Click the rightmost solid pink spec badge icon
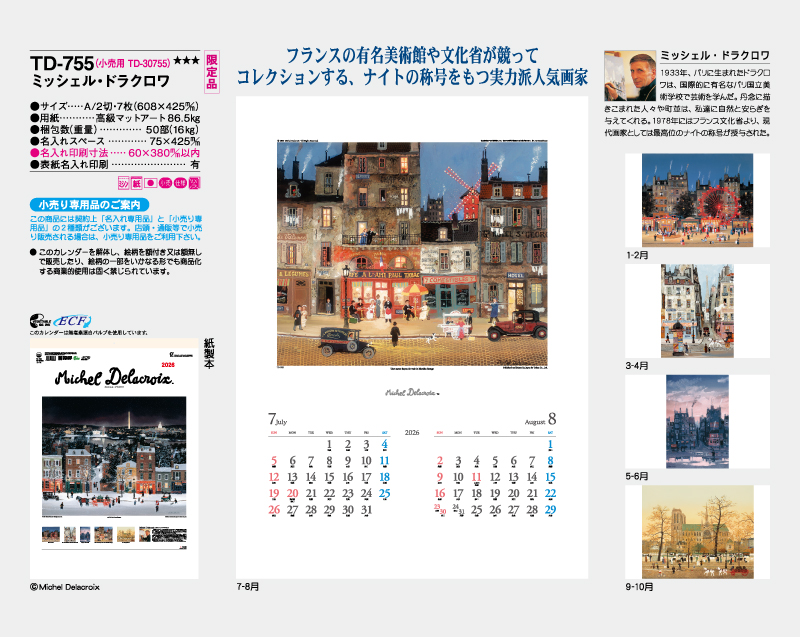 coord(194,183)
